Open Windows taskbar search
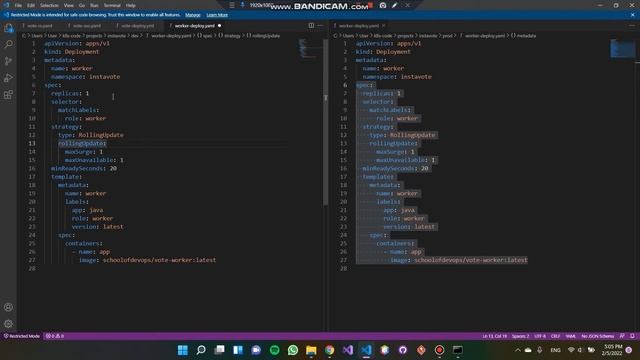 click(x=201, y=350)
